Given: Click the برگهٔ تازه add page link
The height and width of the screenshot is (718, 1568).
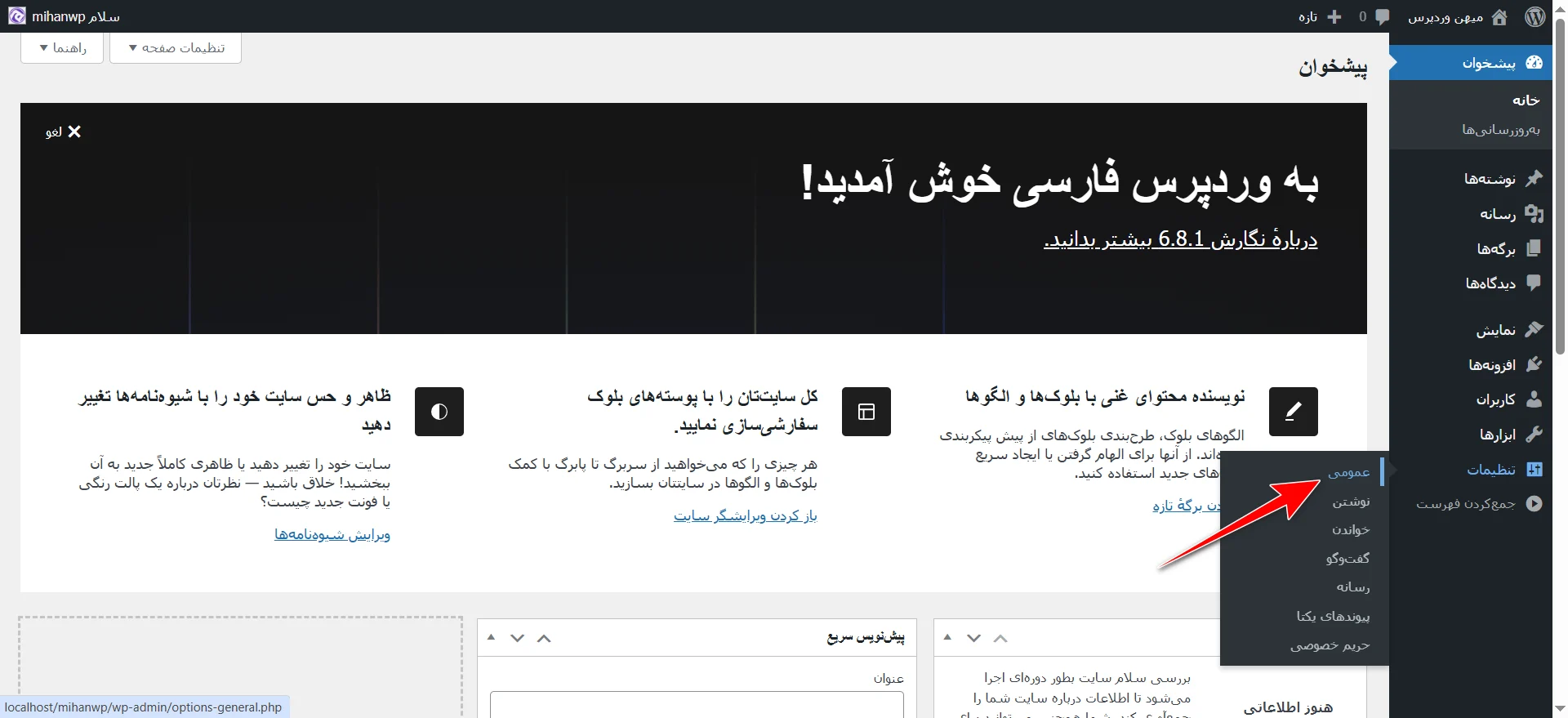Looking at the screenshot, I should (1187, 506).
